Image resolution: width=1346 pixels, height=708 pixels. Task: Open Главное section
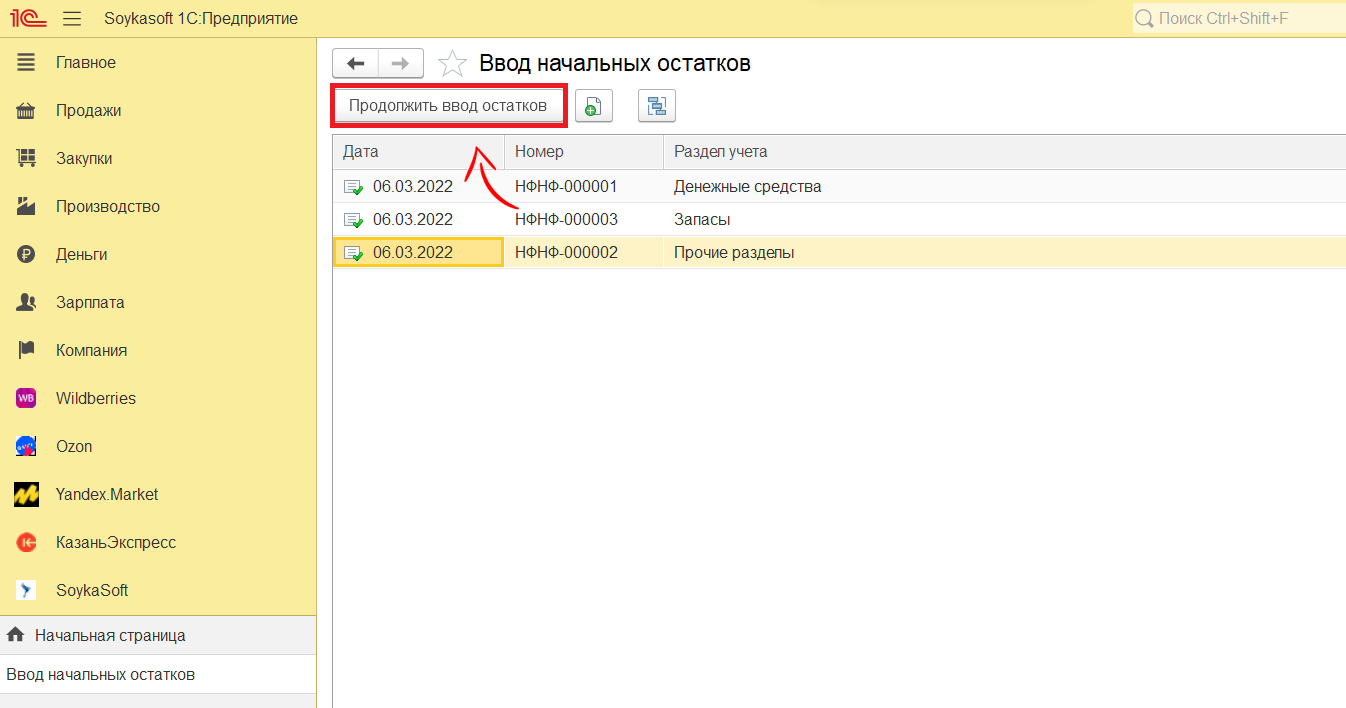pyautogui.click(x=158, y=62)
